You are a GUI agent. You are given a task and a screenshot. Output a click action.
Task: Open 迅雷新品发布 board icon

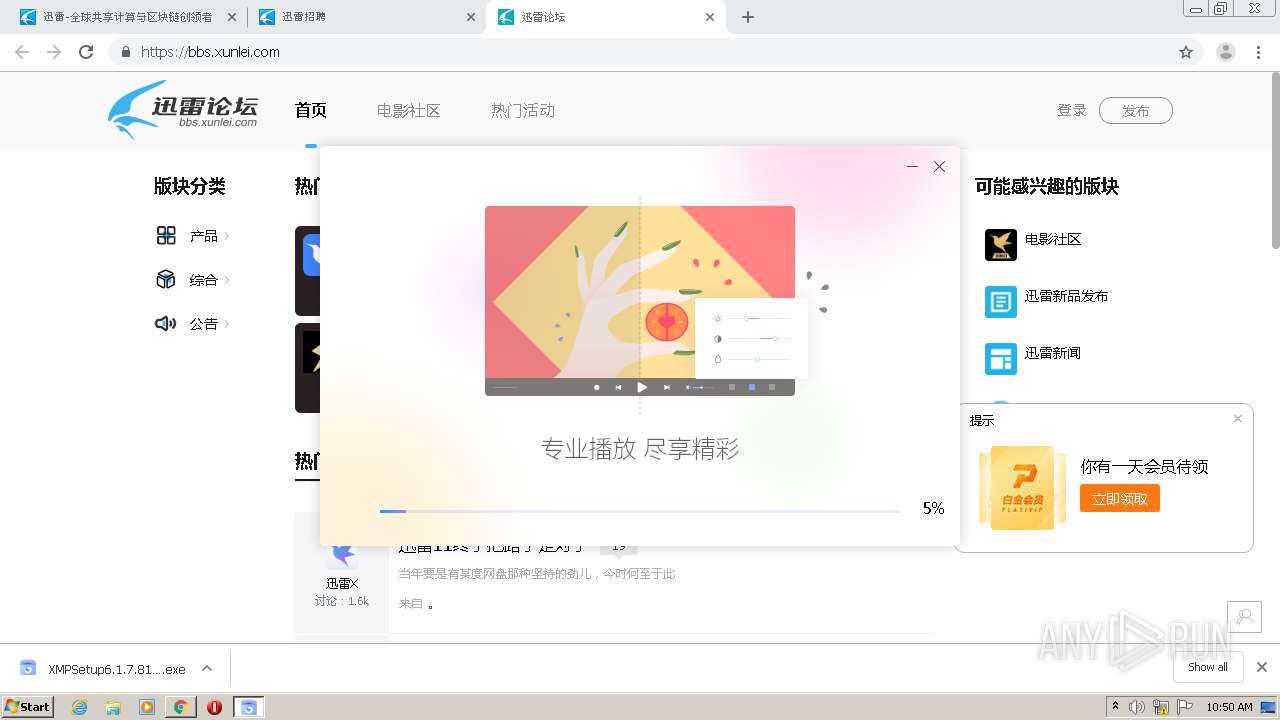pyautogui.click(x=1001, y=302)
